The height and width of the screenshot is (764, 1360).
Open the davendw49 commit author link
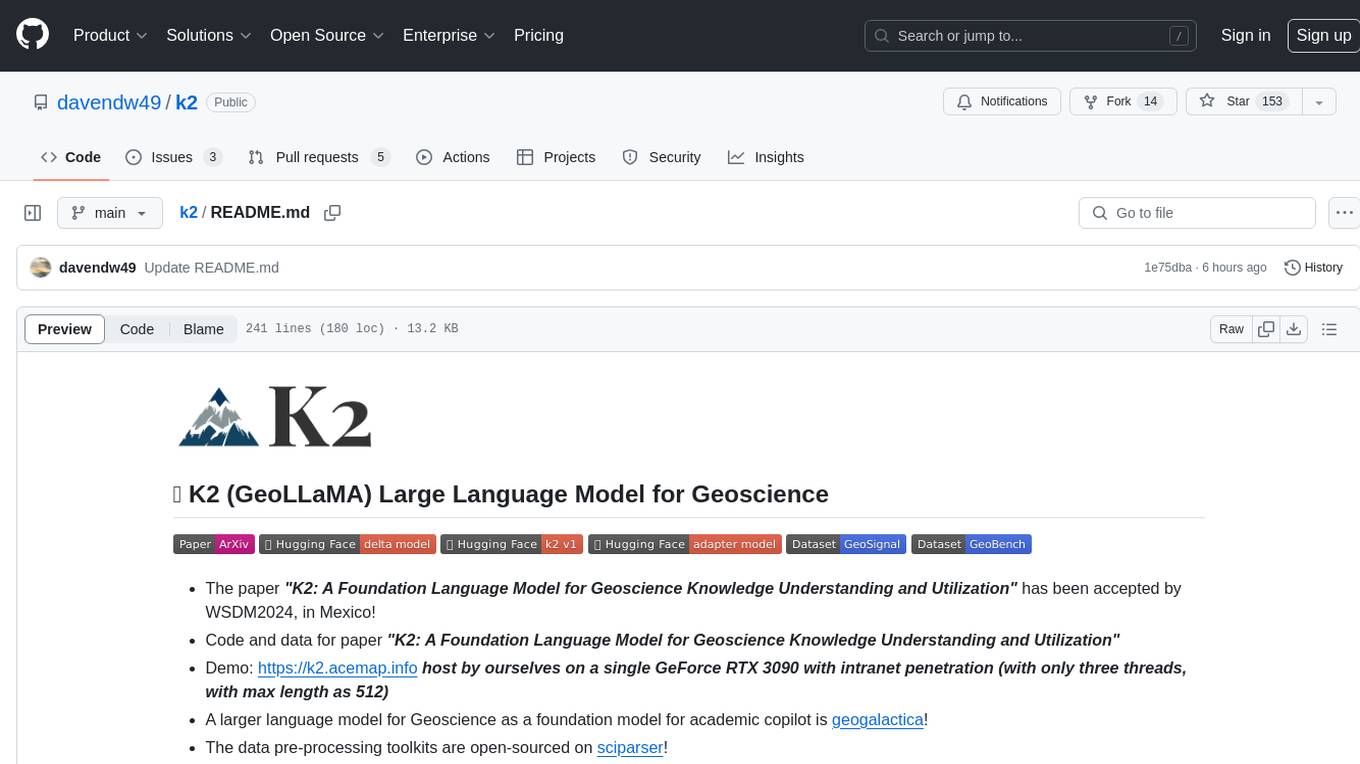coord(98,268)
